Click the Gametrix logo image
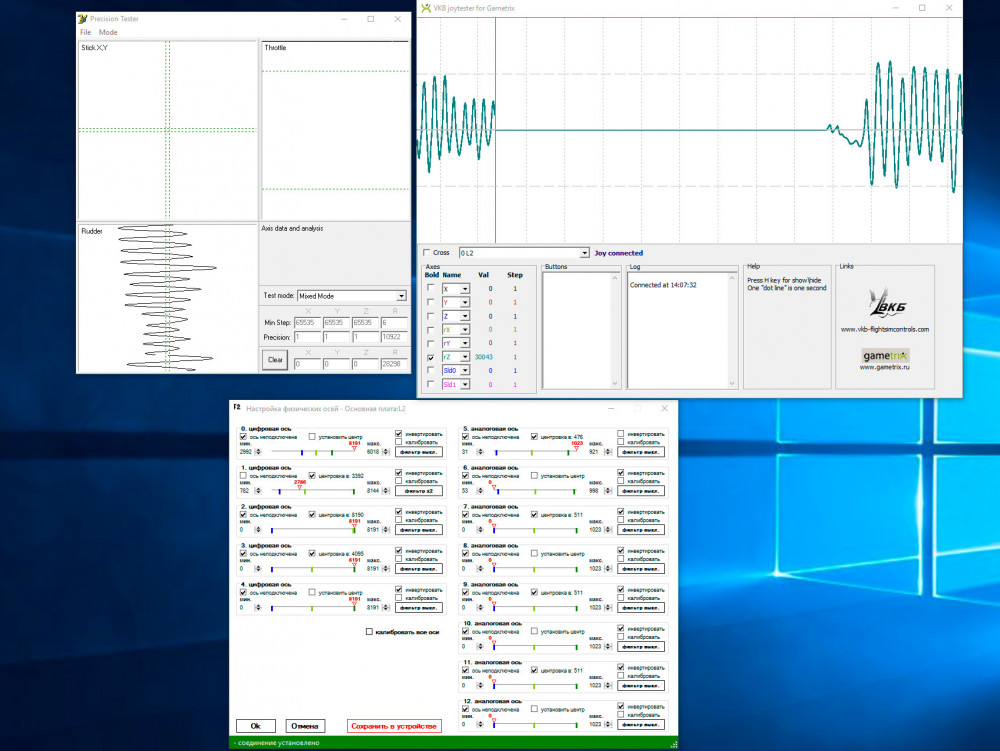Image resolution: width=1000 pixels, height=751 pixels. (884, 355)
